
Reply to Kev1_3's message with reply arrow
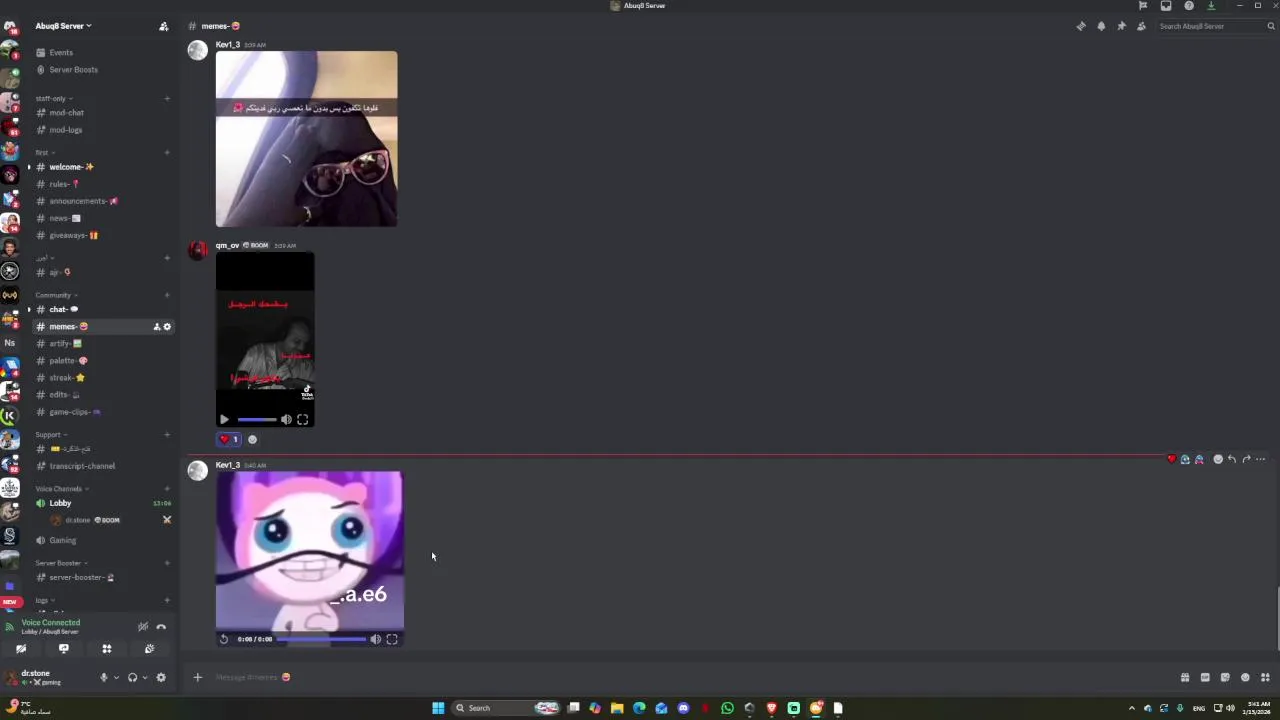(x=1232, y=459)
